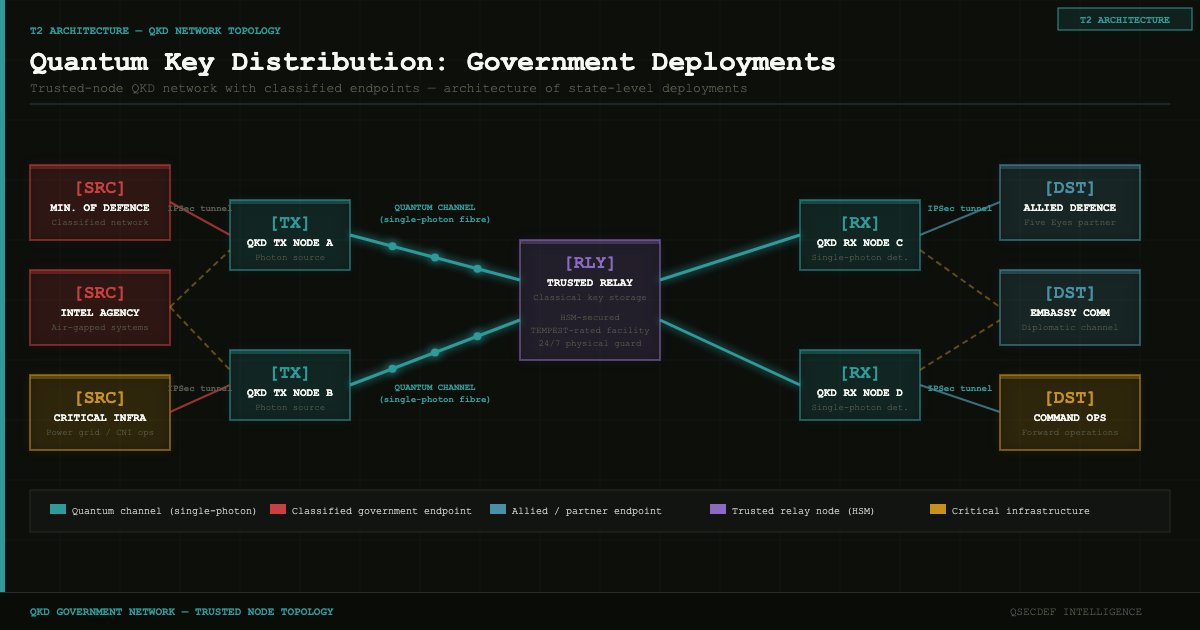Click the Classified network caption
The height and width of the screenshot is (630, 1200).
100,222
